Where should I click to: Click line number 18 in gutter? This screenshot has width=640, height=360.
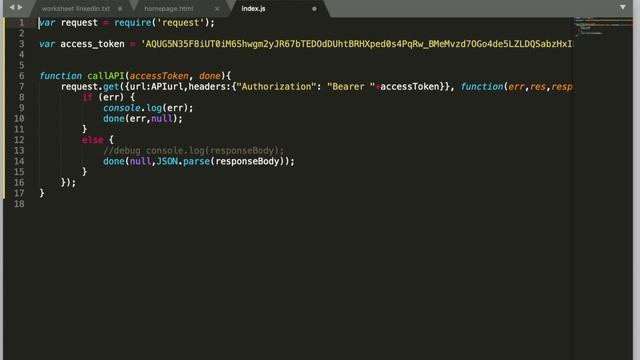[19, 204]
